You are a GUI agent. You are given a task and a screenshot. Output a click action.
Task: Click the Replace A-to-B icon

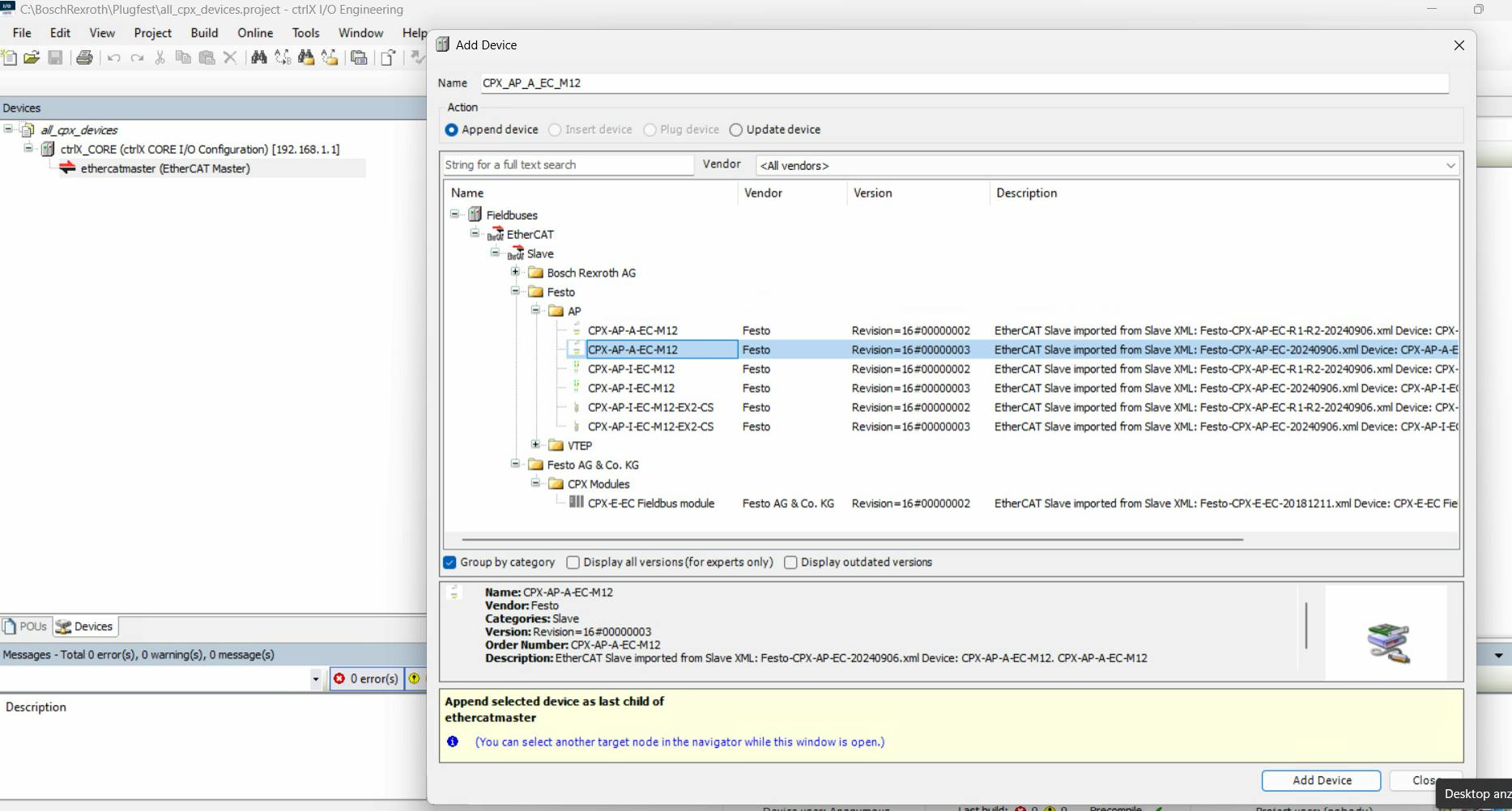(x=283, y=57)
